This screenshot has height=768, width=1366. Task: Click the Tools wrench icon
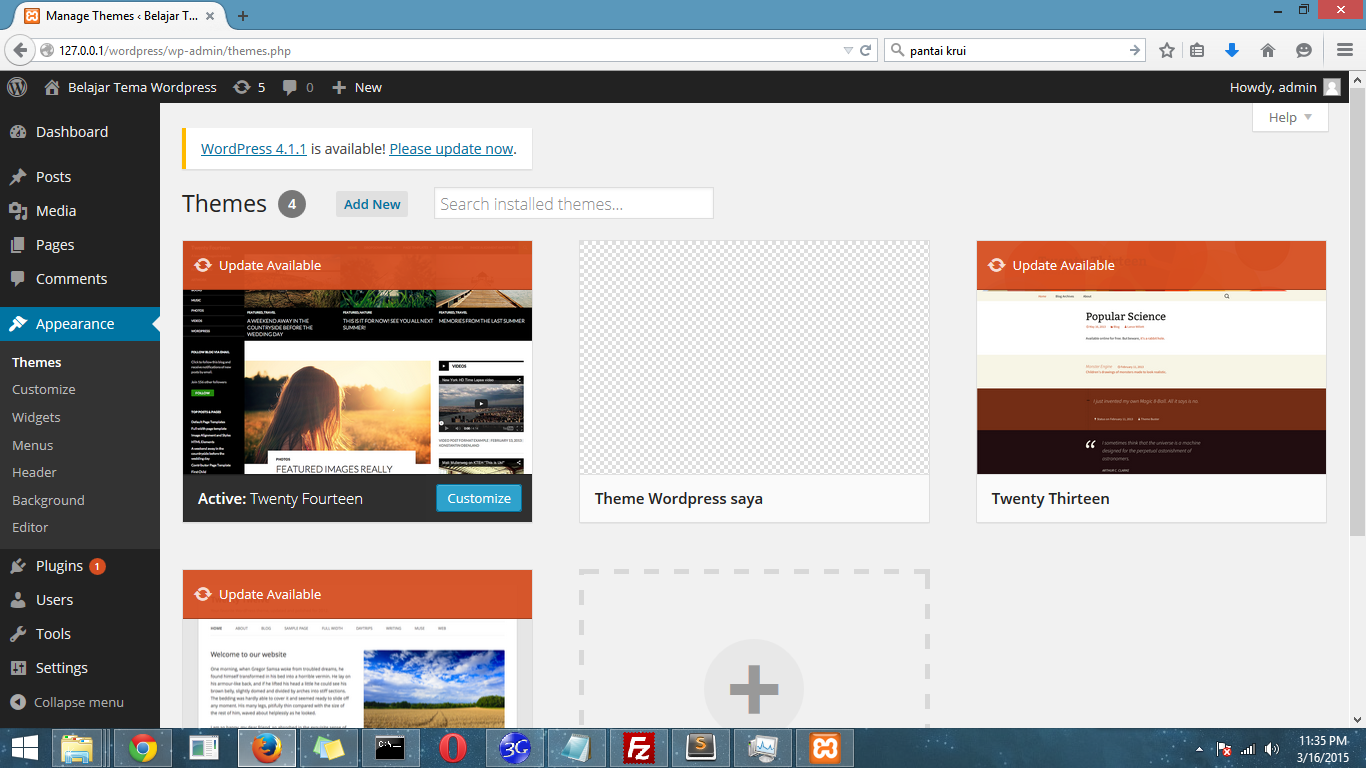pos(18,634)
